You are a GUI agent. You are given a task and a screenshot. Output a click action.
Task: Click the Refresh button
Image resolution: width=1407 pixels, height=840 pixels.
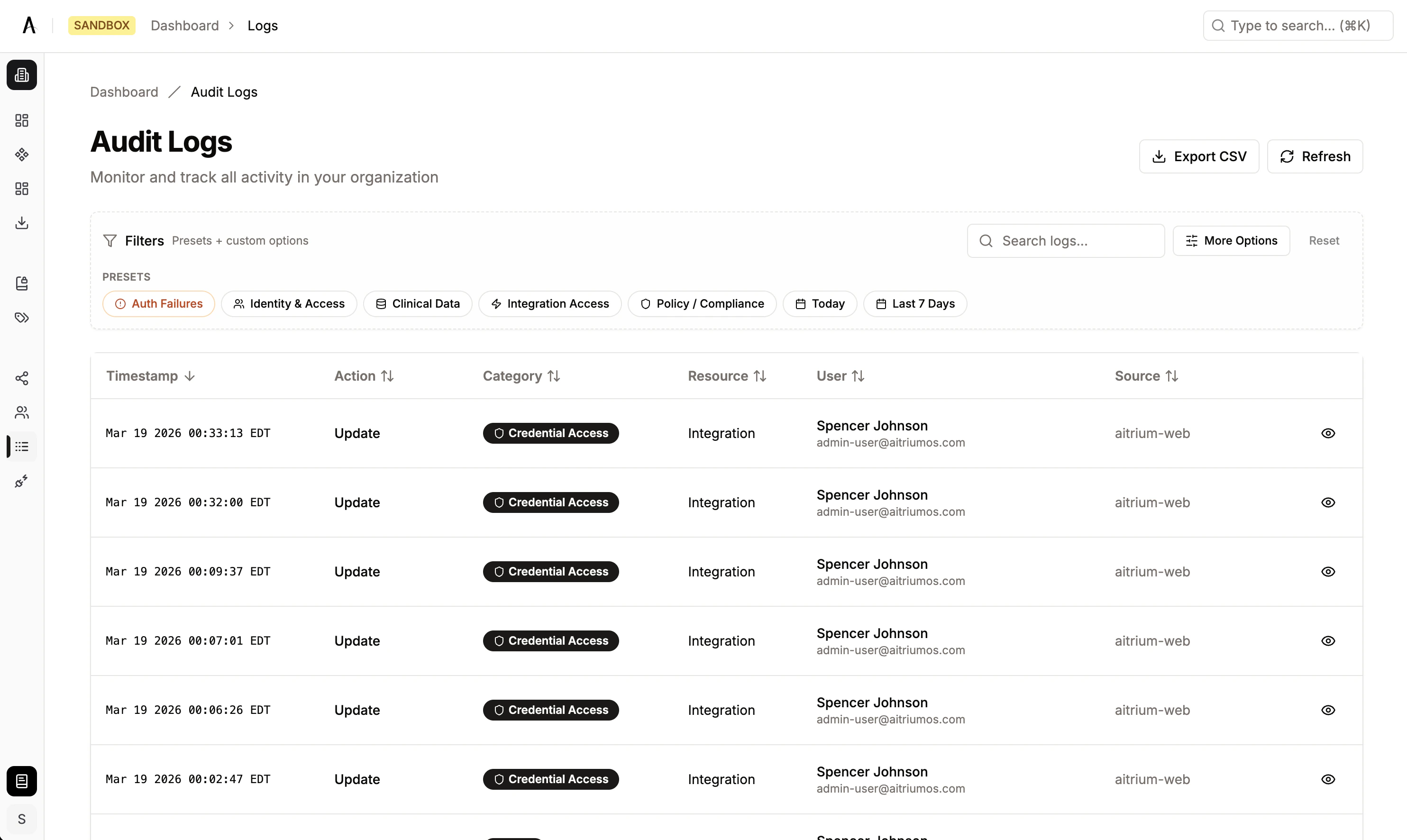tap(1315, 156)
